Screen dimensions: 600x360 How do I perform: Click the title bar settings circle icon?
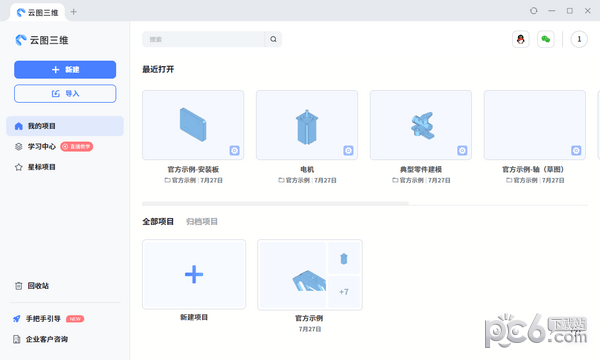click(x=534, y=11)
